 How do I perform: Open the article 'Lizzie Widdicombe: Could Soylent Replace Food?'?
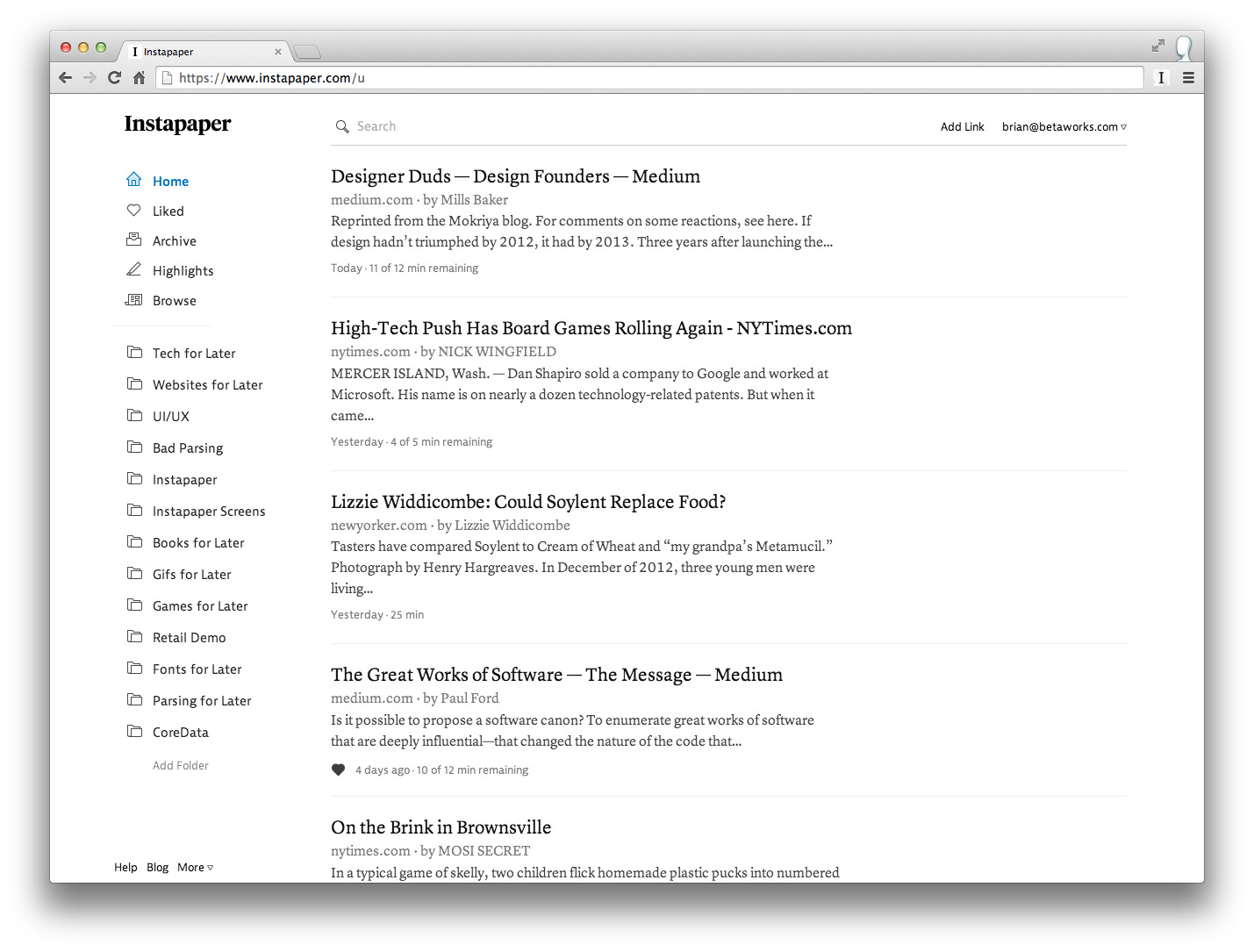[528, 501]
